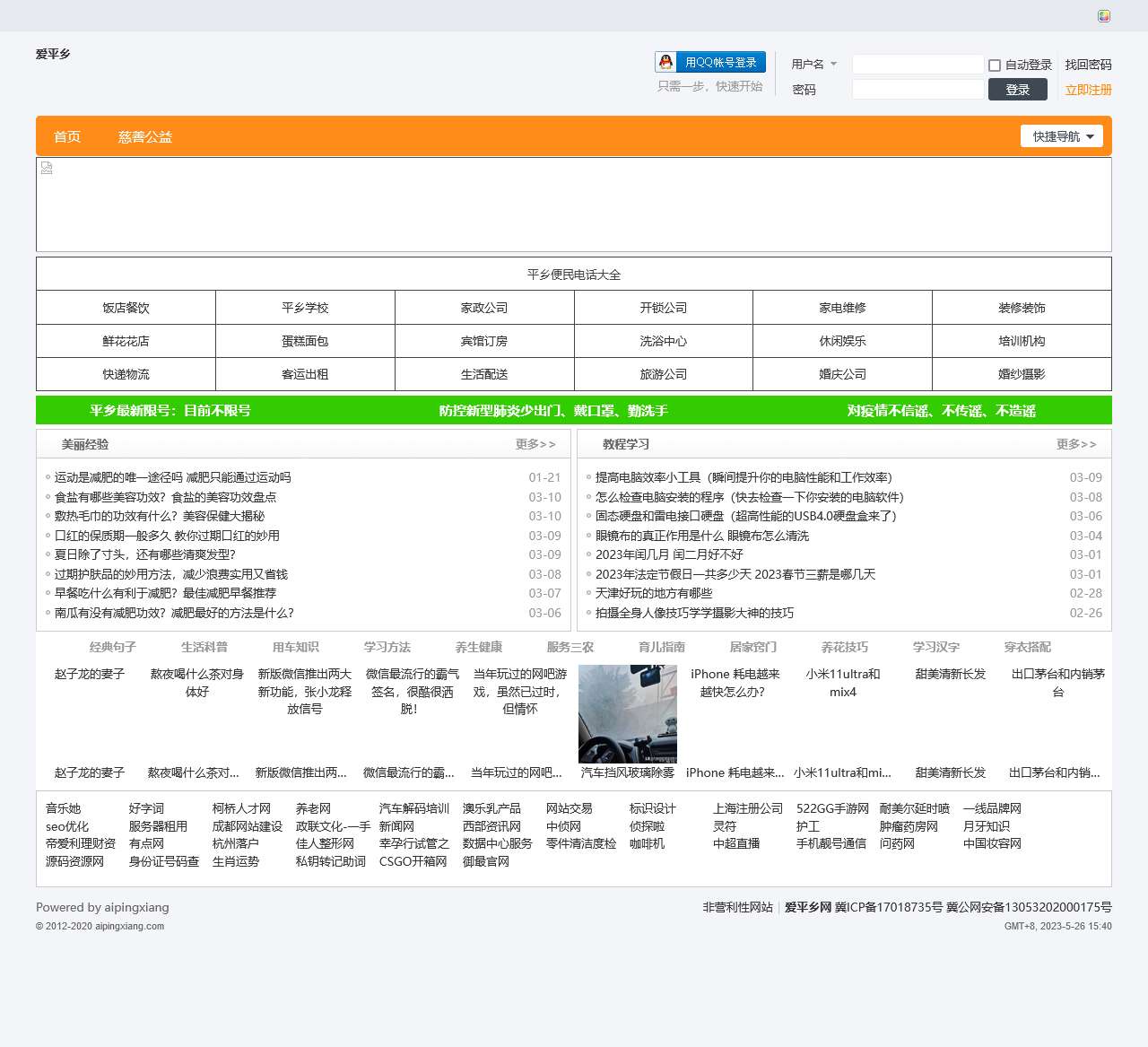Show more 美丽经验 articles via 更多>>
This screenshot has width=1148, height=1047.
(535, 444)
